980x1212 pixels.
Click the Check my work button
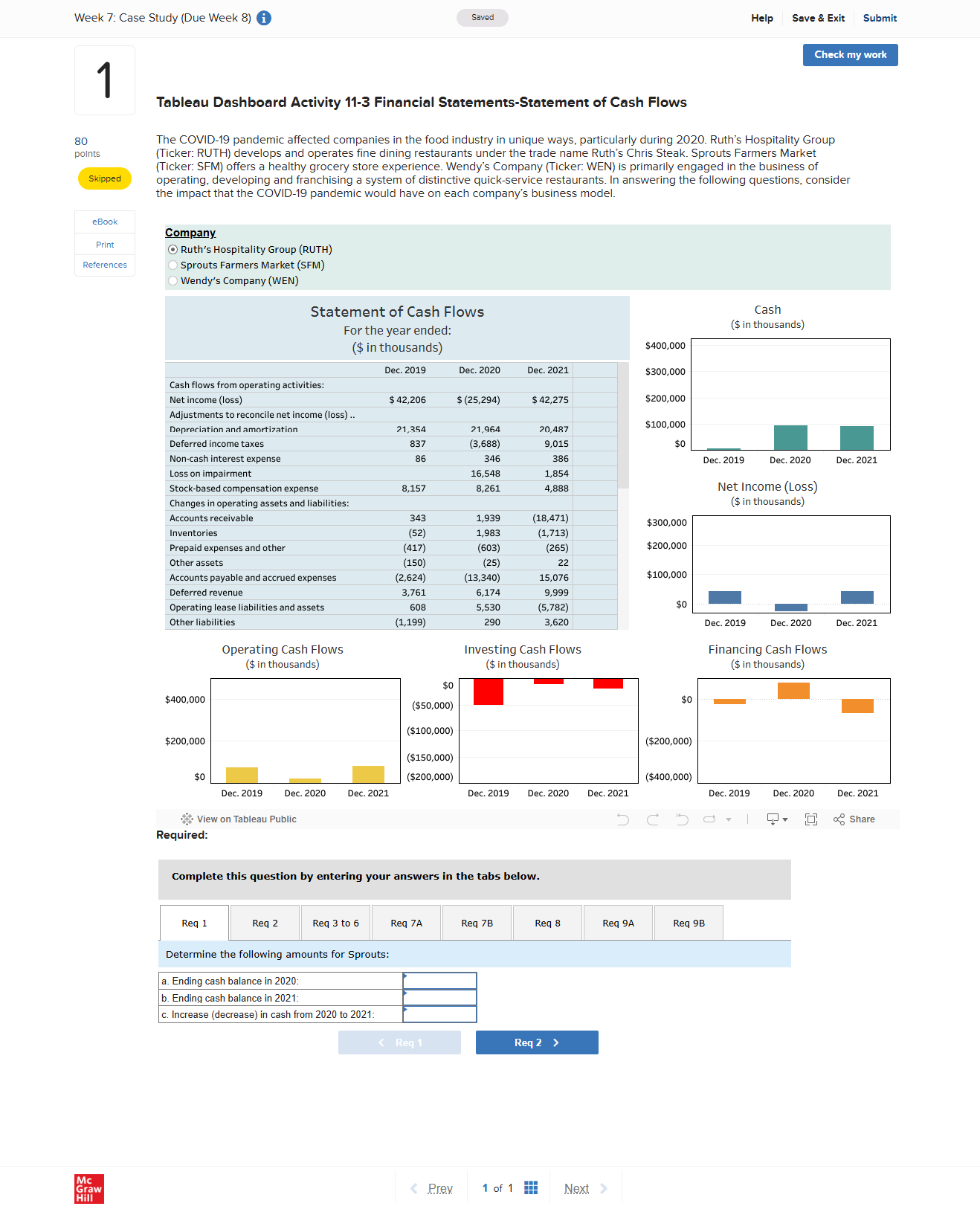(x=851, y=55)
